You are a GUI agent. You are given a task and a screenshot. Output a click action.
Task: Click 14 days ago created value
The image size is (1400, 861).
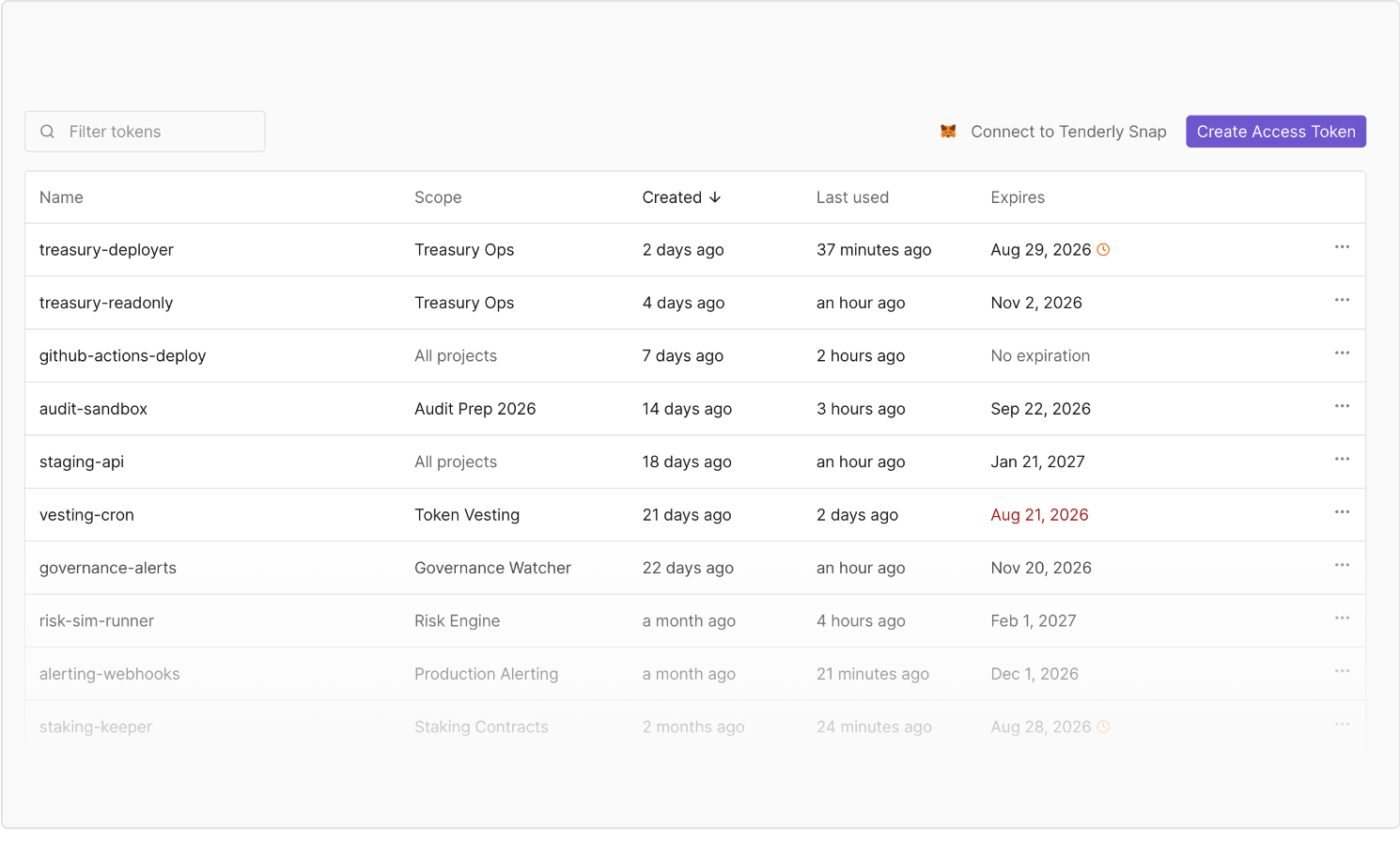[x=687, y=409]
